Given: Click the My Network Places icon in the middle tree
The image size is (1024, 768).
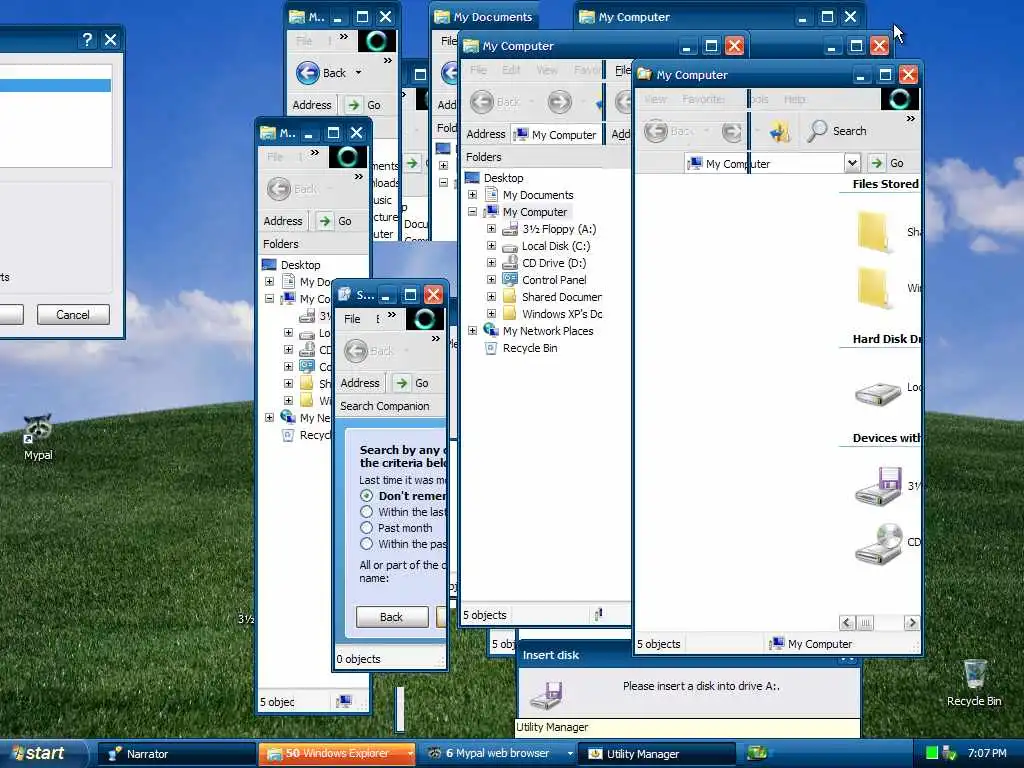Looking at the screenshot, I should tap(491, 330).
